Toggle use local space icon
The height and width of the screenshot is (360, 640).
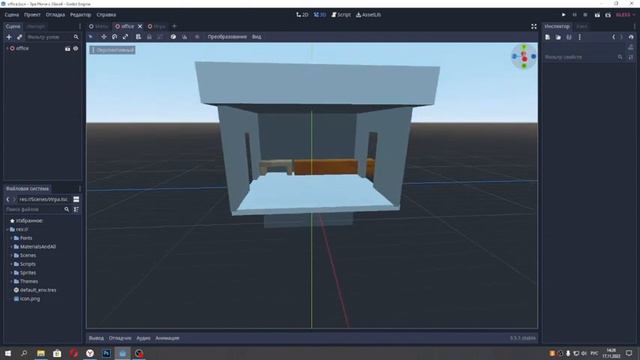173,37
